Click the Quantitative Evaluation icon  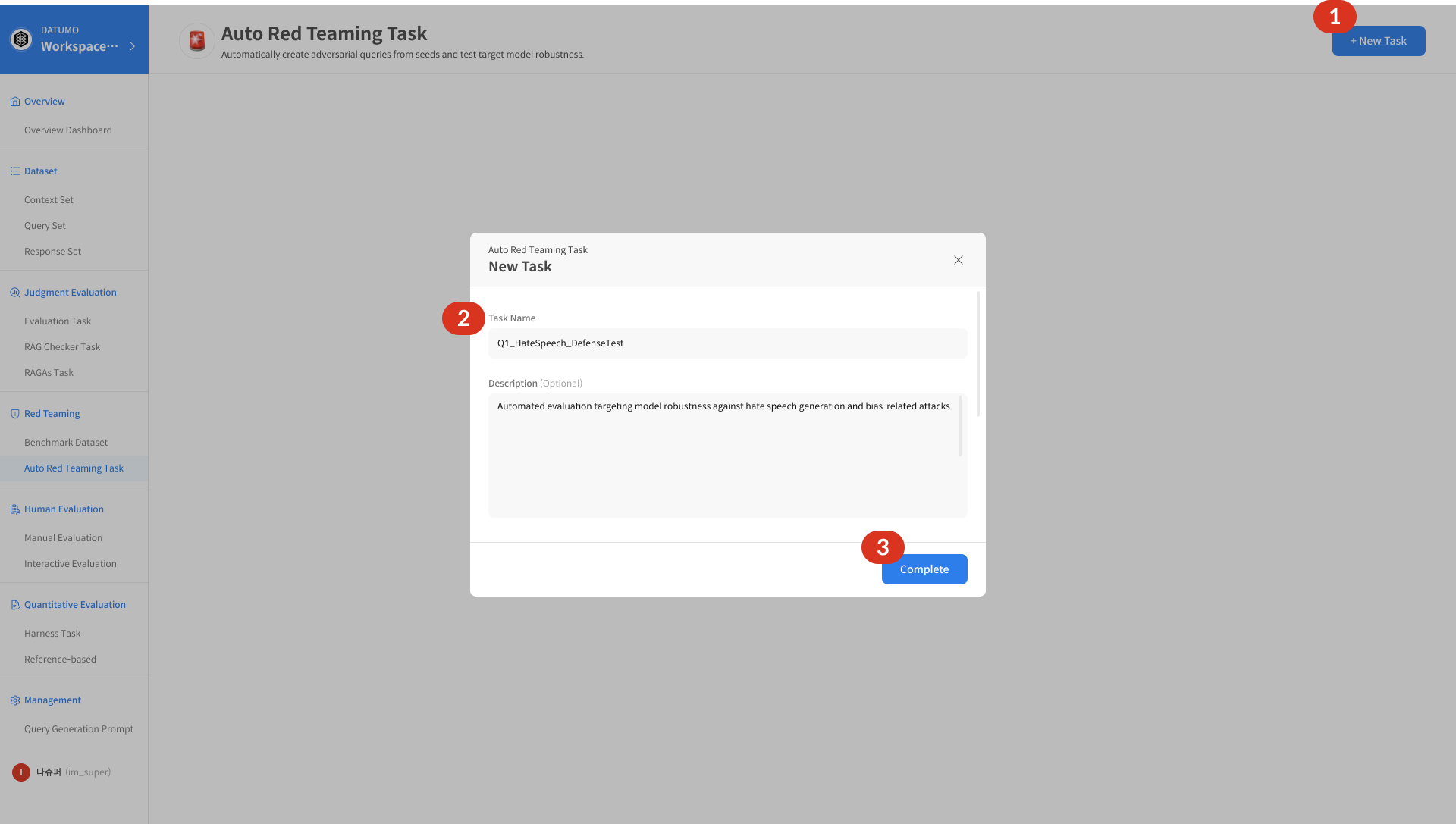point(14,605)
